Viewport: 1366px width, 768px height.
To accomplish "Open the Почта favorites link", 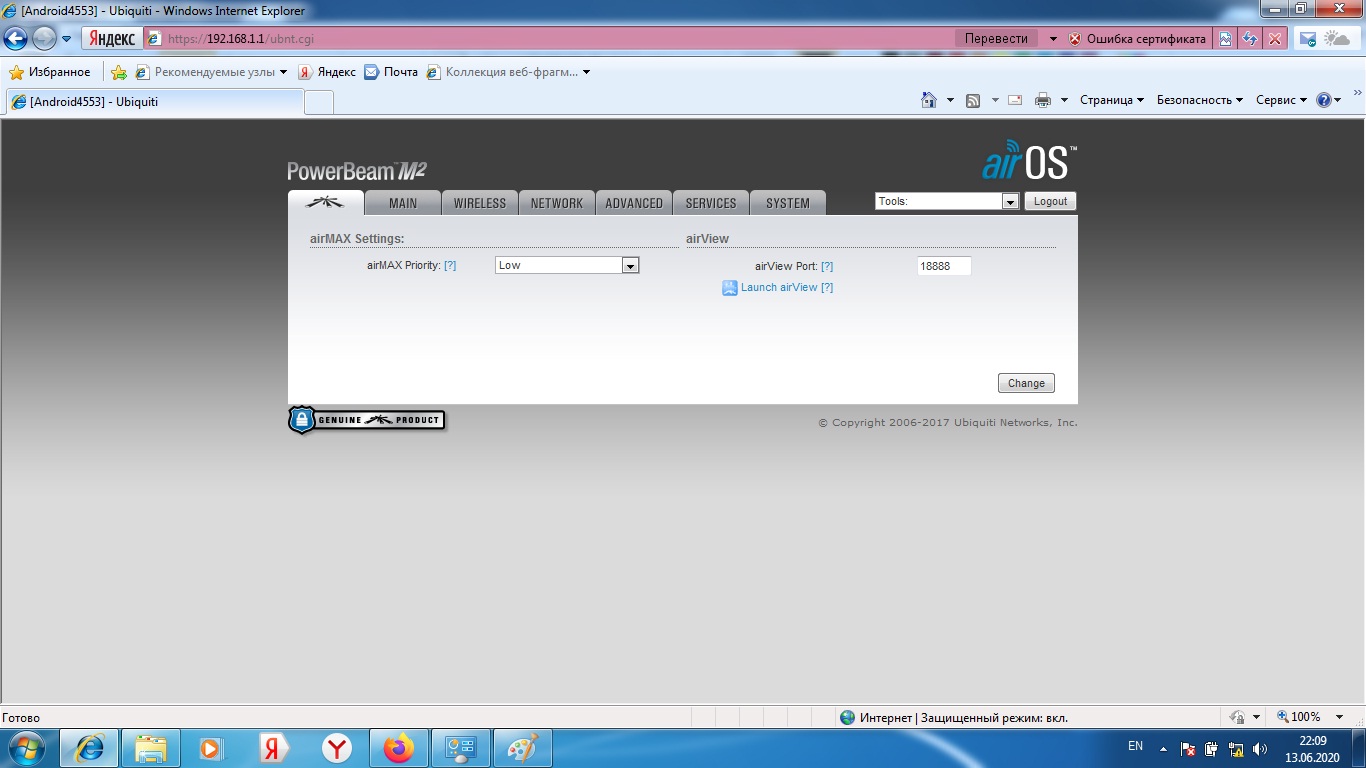I will (391, 72).
